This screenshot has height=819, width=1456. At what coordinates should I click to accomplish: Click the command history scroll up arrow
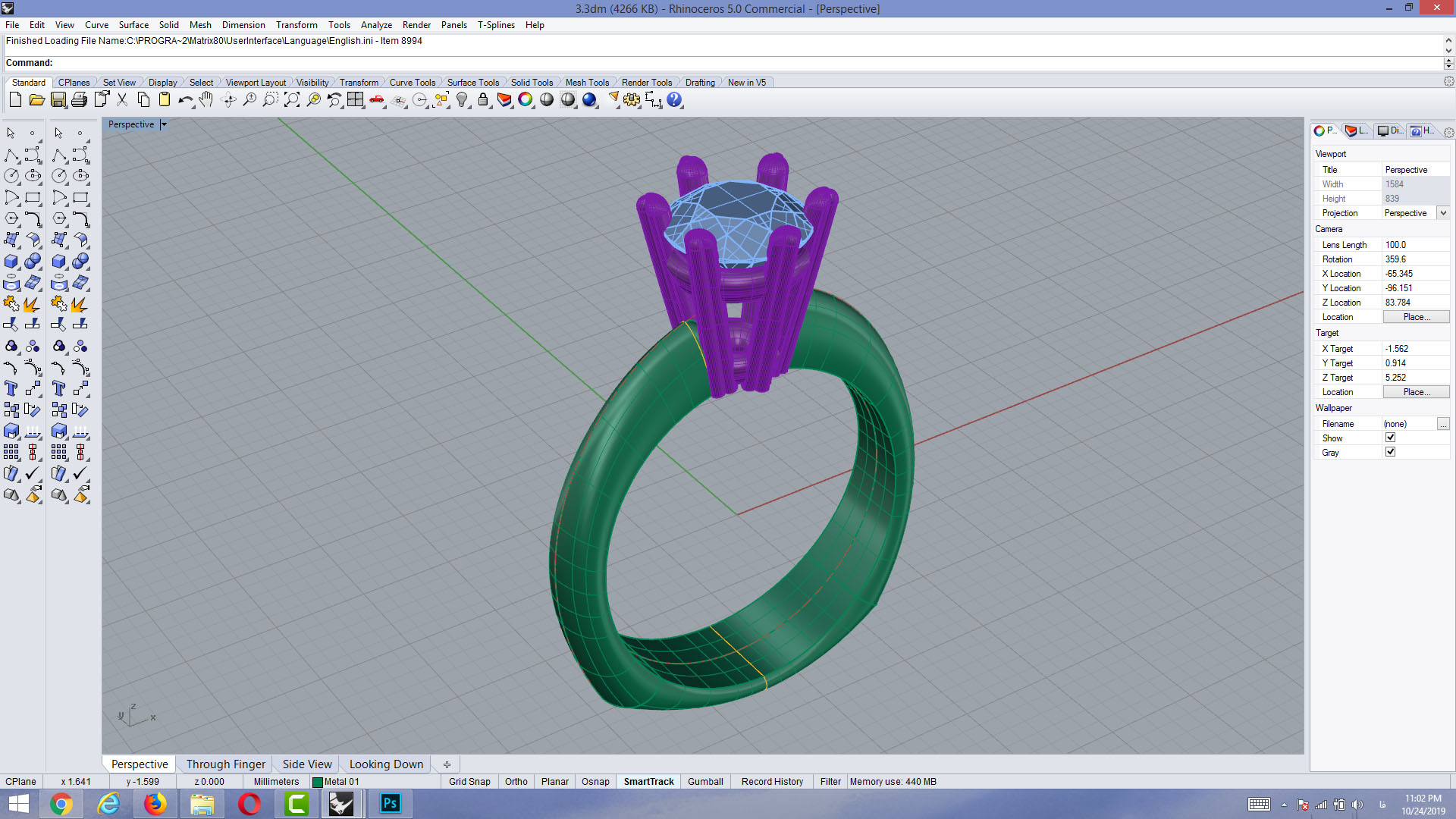tap(1448, 40)
